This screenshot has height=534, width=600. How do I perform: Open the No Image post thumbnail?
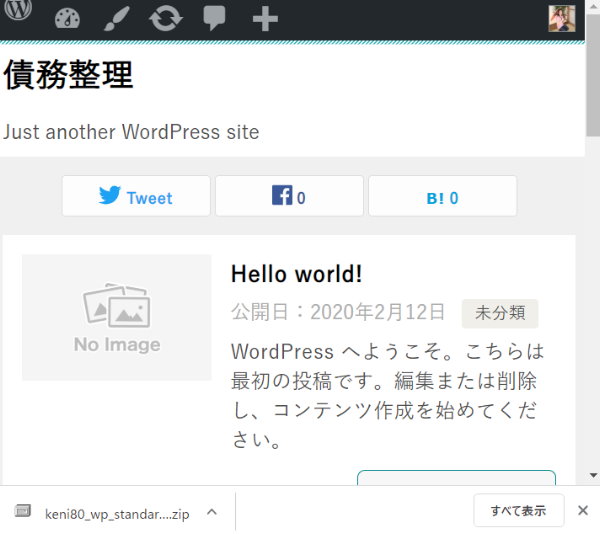[x=117, y=317]
